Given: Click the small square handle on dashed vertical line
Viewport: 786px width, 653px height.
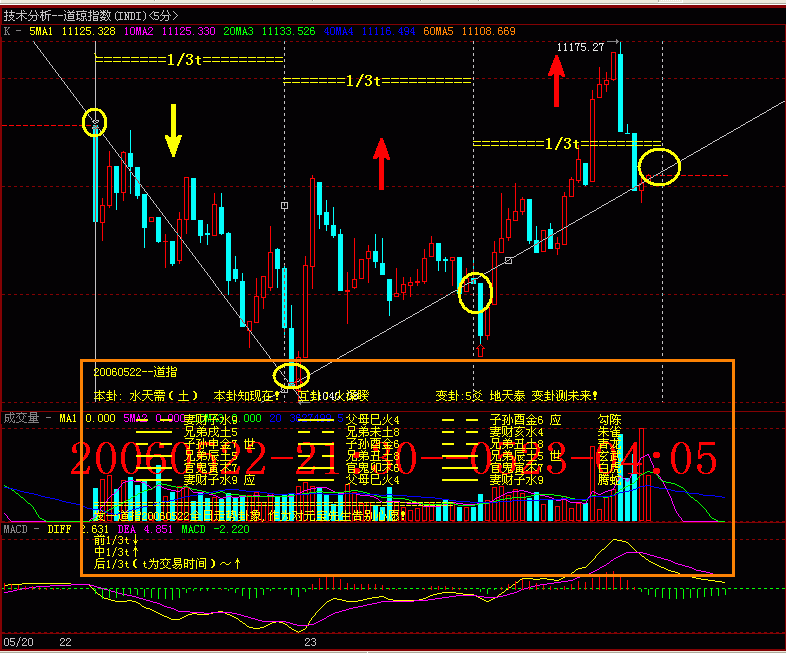Looking at the screenshot, I should [284, 205].
